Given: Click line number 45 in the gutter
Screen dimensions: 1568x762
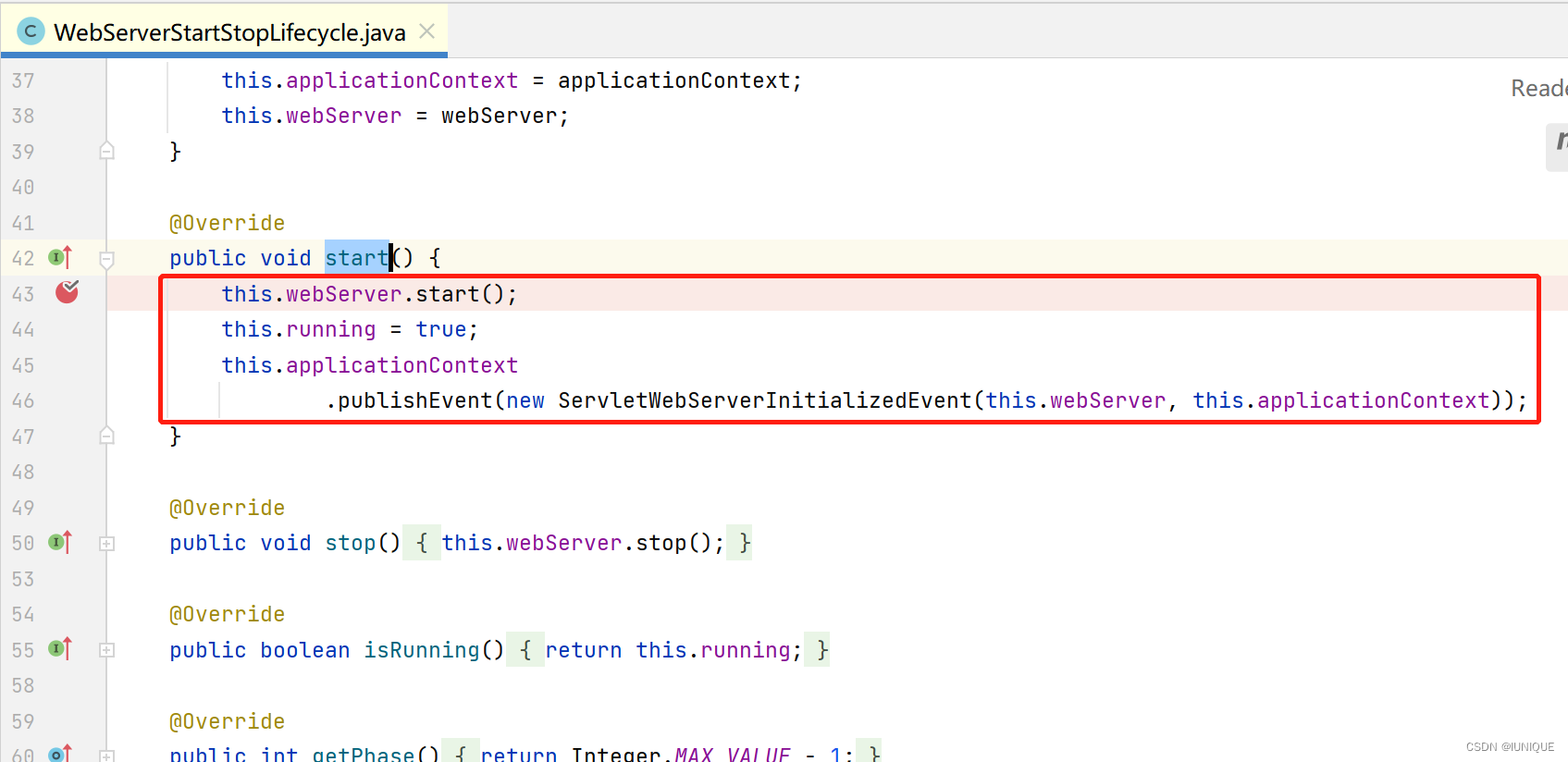Looking at the screenshot, I should point(23,365).
